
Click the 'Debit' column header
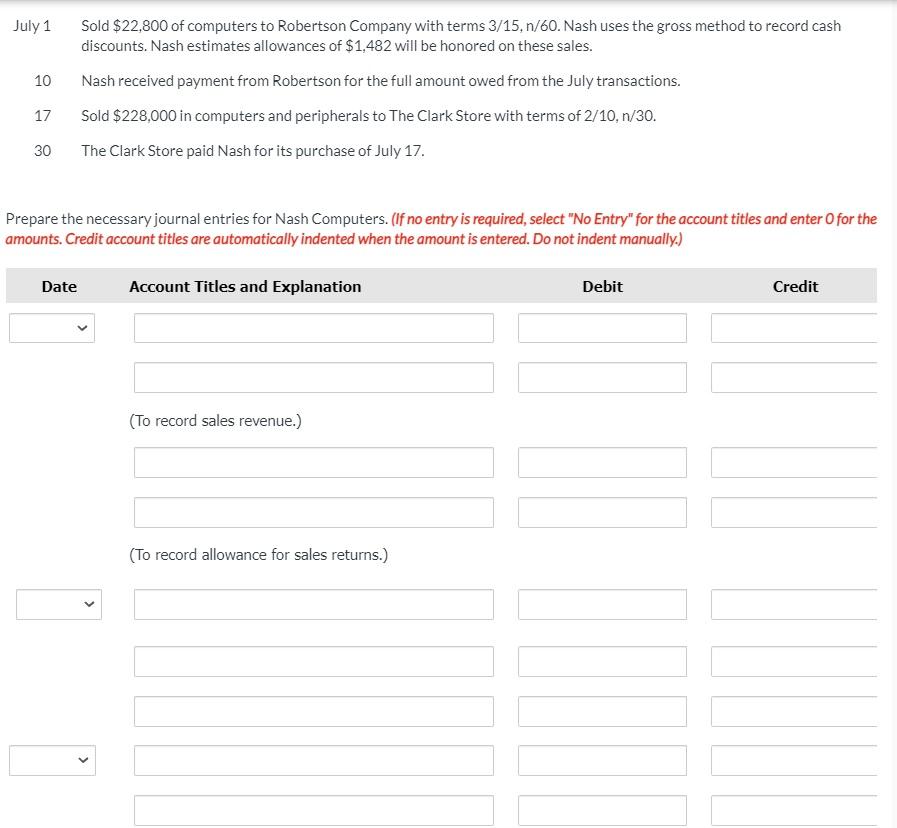click(602, 287)
